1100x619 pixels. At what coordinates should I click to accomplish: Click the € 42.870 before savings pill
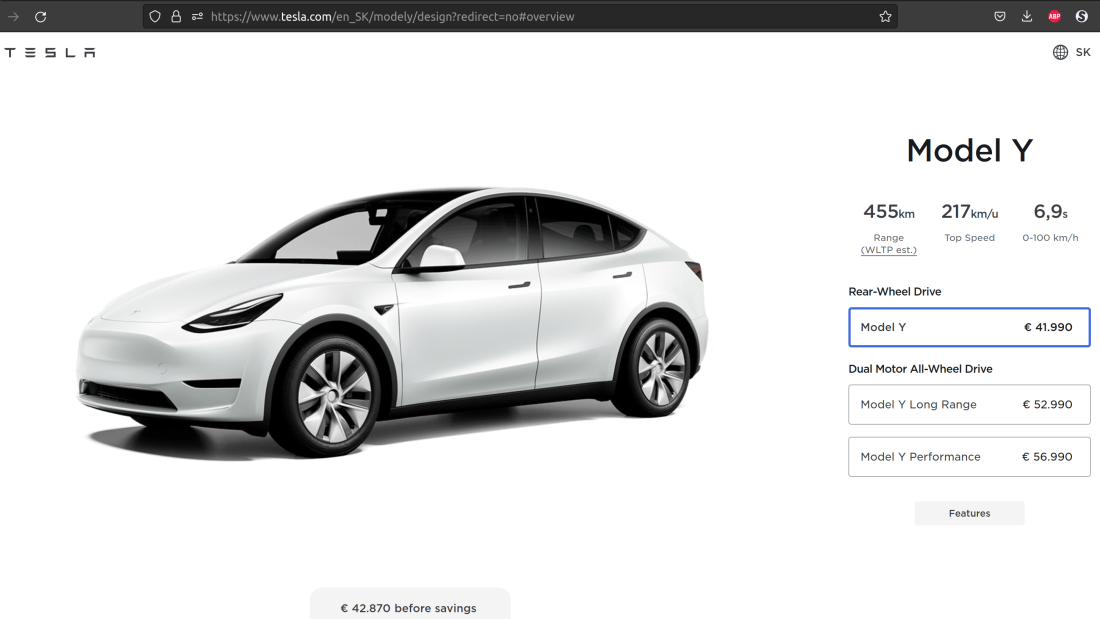[410, 604]
